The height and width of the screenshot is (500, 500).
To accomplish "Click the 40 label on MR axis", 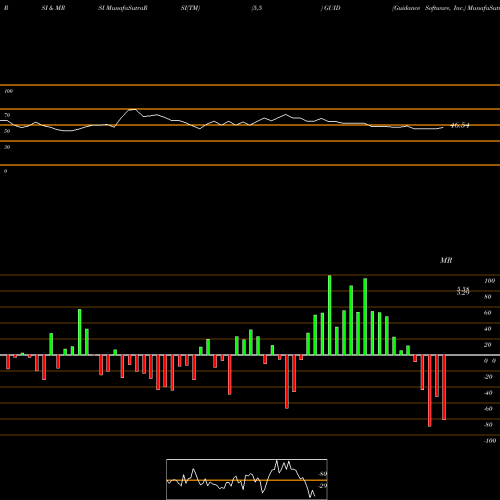I will [x=488, y=329].
